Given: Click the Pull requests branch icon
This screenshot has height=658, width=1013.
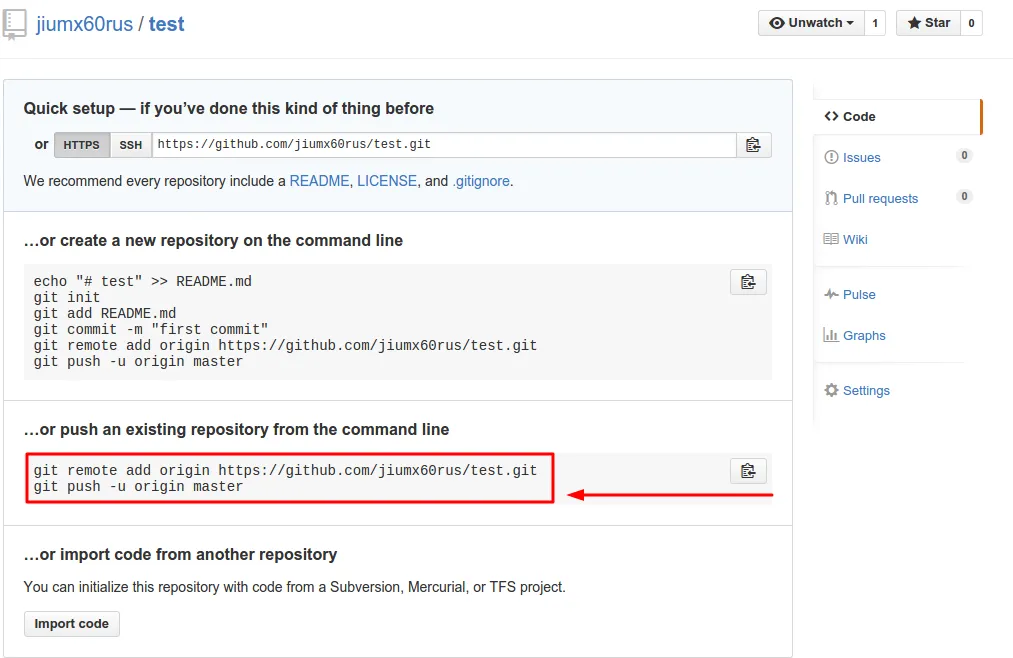Looking at the screenshot, I should point(831,198).
